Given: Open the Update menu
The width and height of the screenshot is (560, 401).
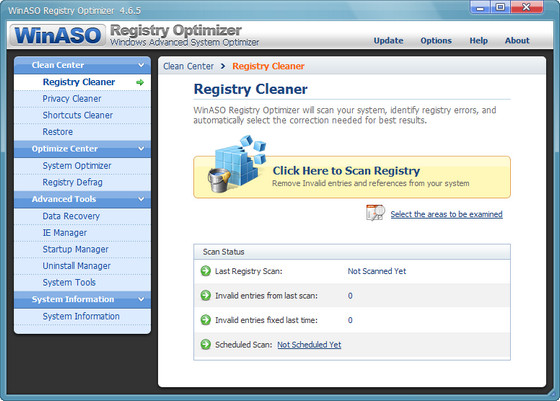Looking at the screenshot, I should pyautogui.click(x=388, y=41).
